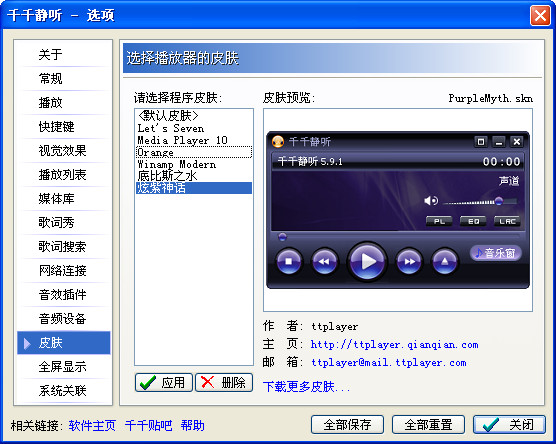Click the stop button in skin preview
556x444 pixels.
click(289, 262)
